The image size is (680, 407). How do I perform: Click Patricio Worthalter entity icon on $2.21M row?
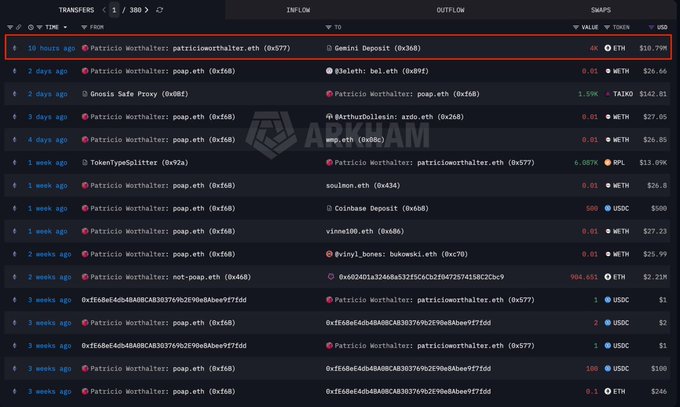tap(85, 277)
